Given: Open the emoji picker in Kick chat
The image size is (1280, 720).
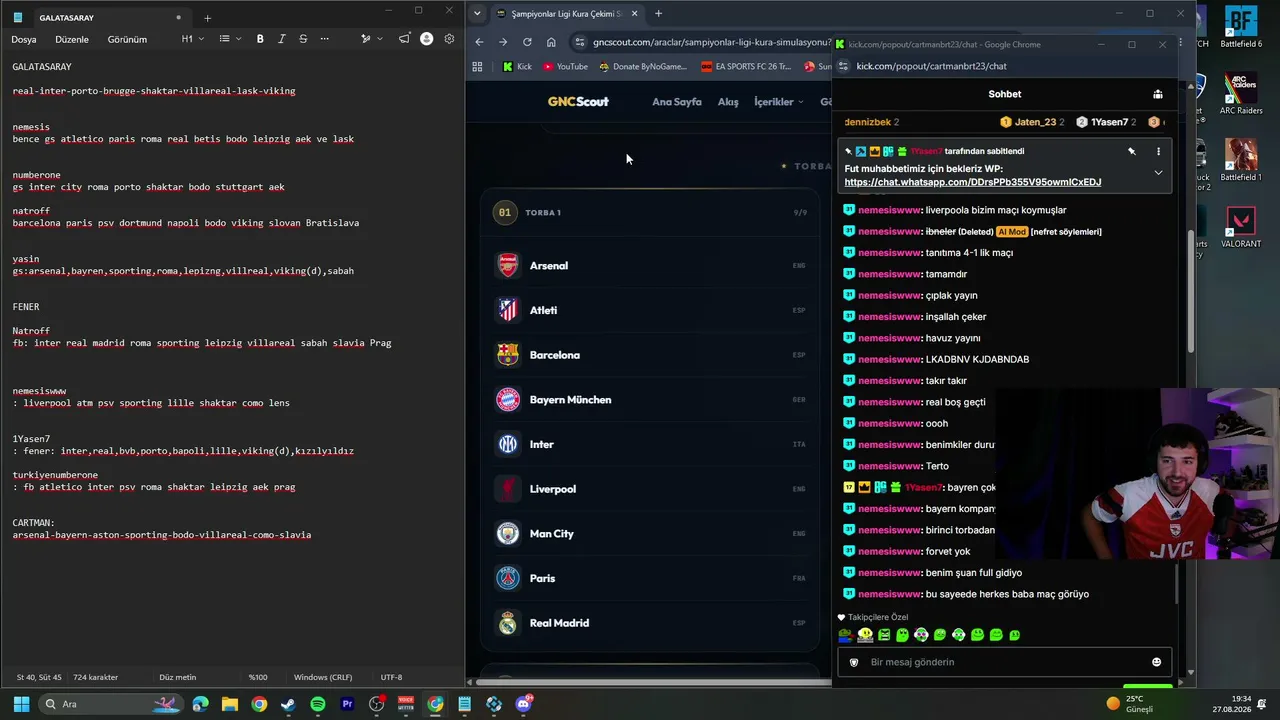Looking at the screenshot, I should [1156, 662].
